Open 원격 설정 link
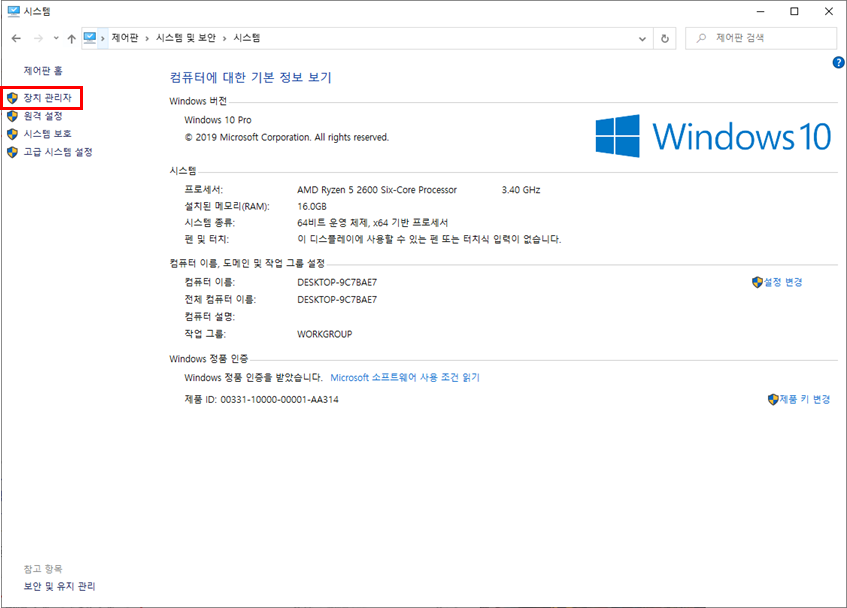The height and width of the screenshot is (608, 847). (x=43, y=116)
